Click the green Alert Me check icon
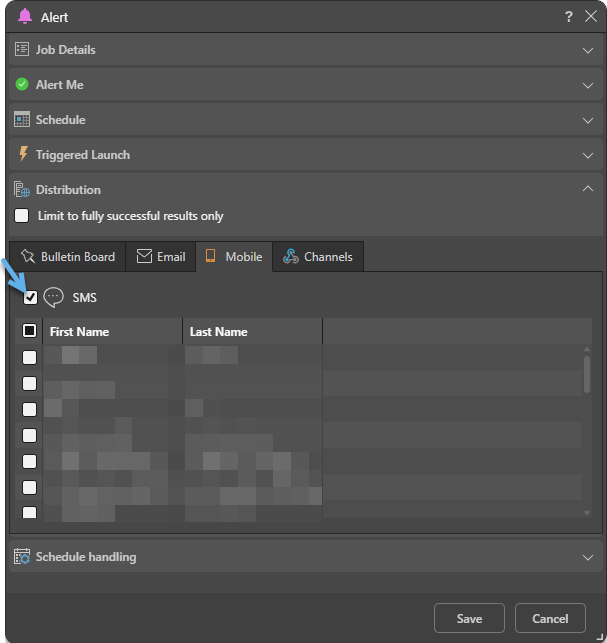607x643 pixels. (22, 85)
